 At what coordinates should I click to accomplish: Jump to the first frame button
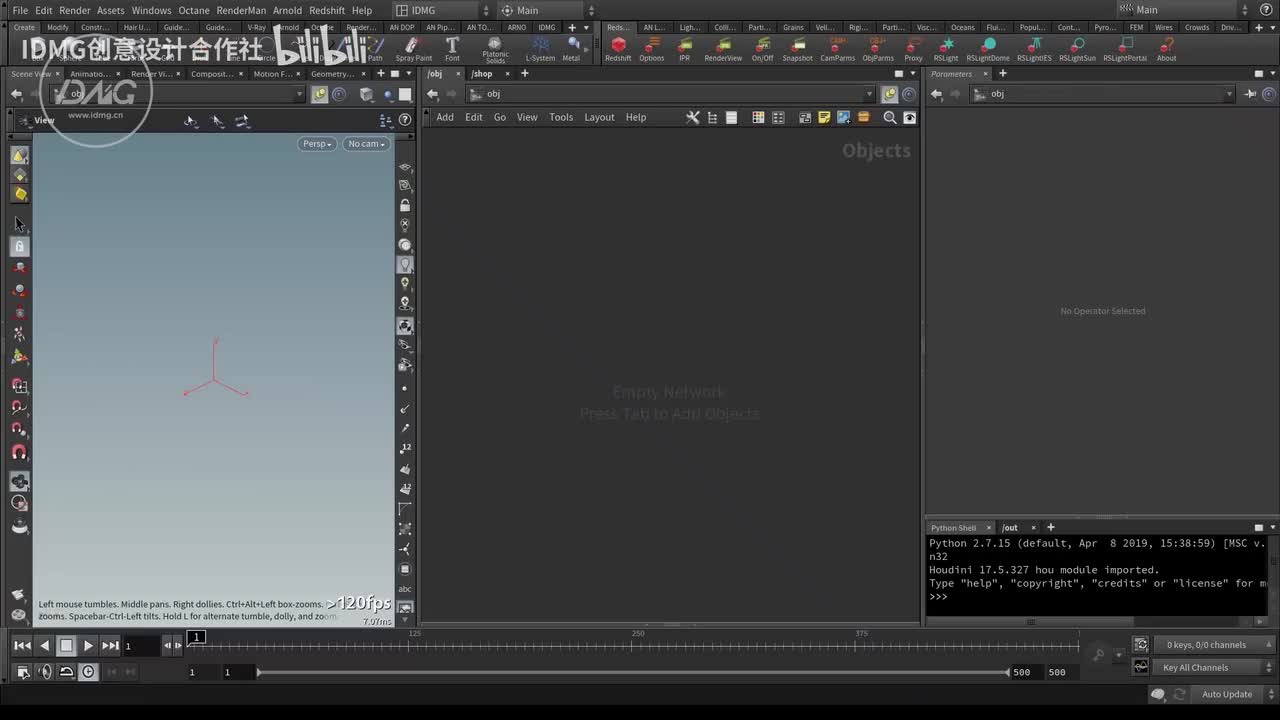(22, 646)
